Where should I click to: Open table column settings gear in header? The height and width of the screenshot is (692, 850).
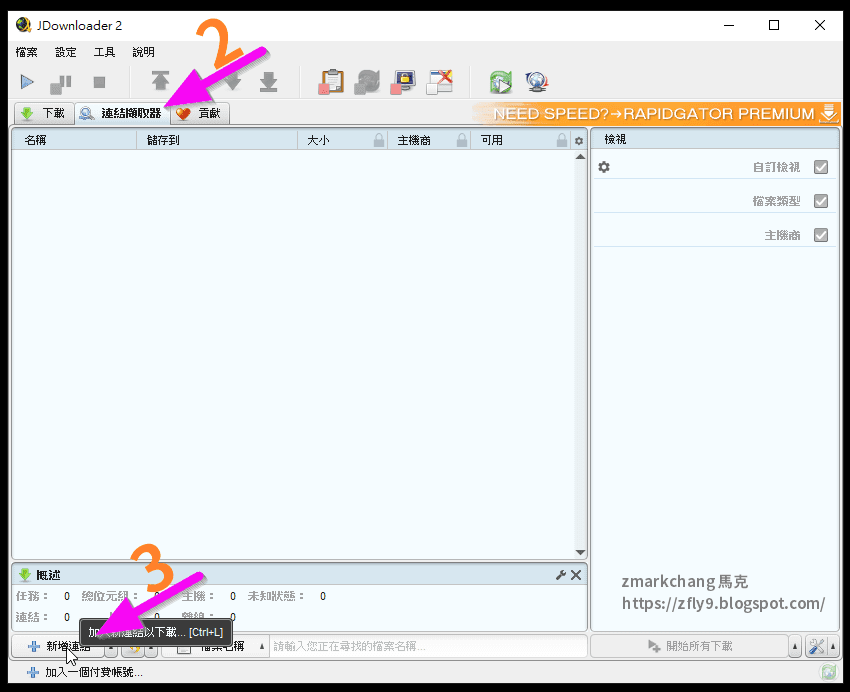click(579, 141)
